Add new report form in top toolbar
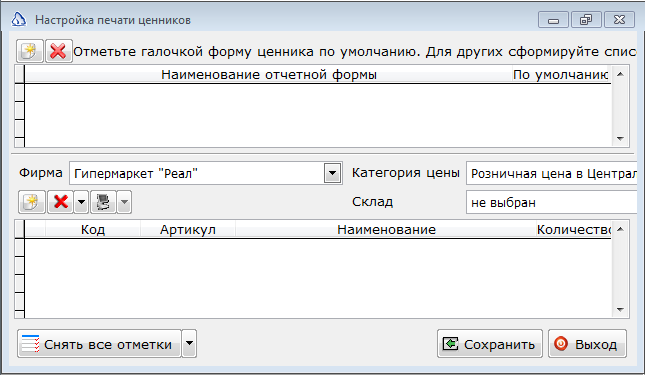 pos(30,51)
